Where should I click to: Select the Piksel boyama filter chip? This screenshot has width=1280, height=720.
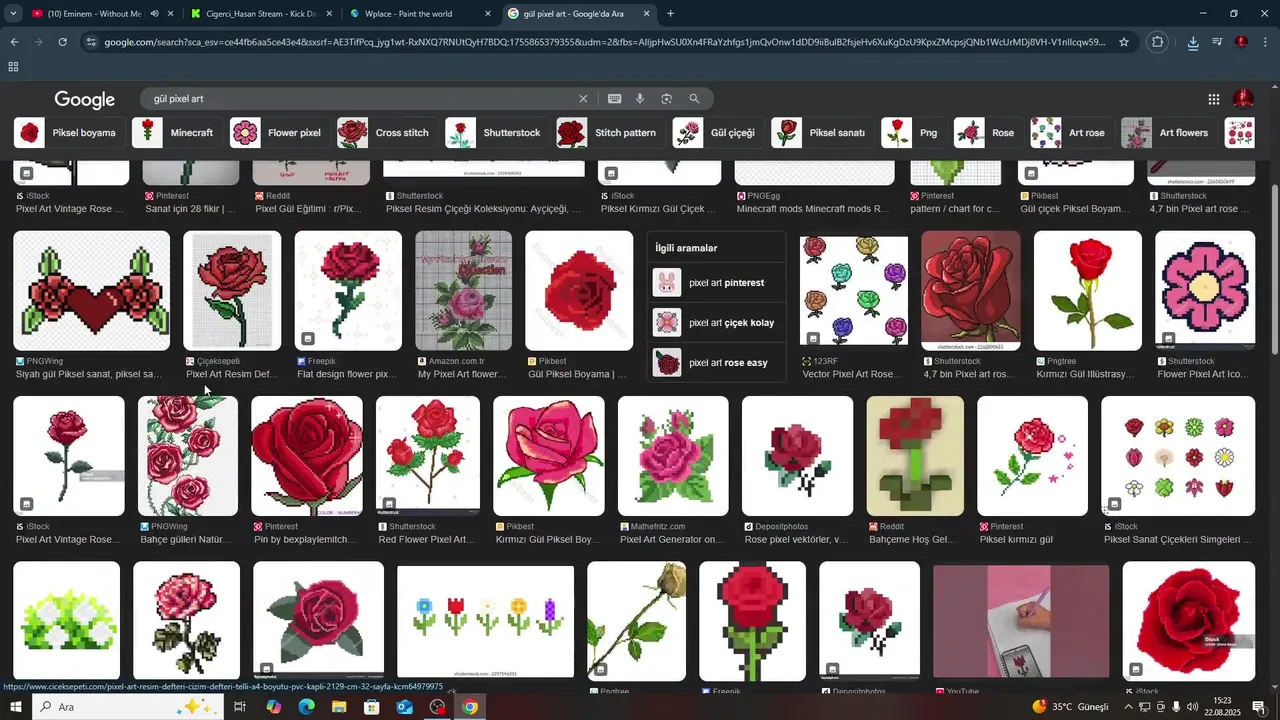[70, 132]
